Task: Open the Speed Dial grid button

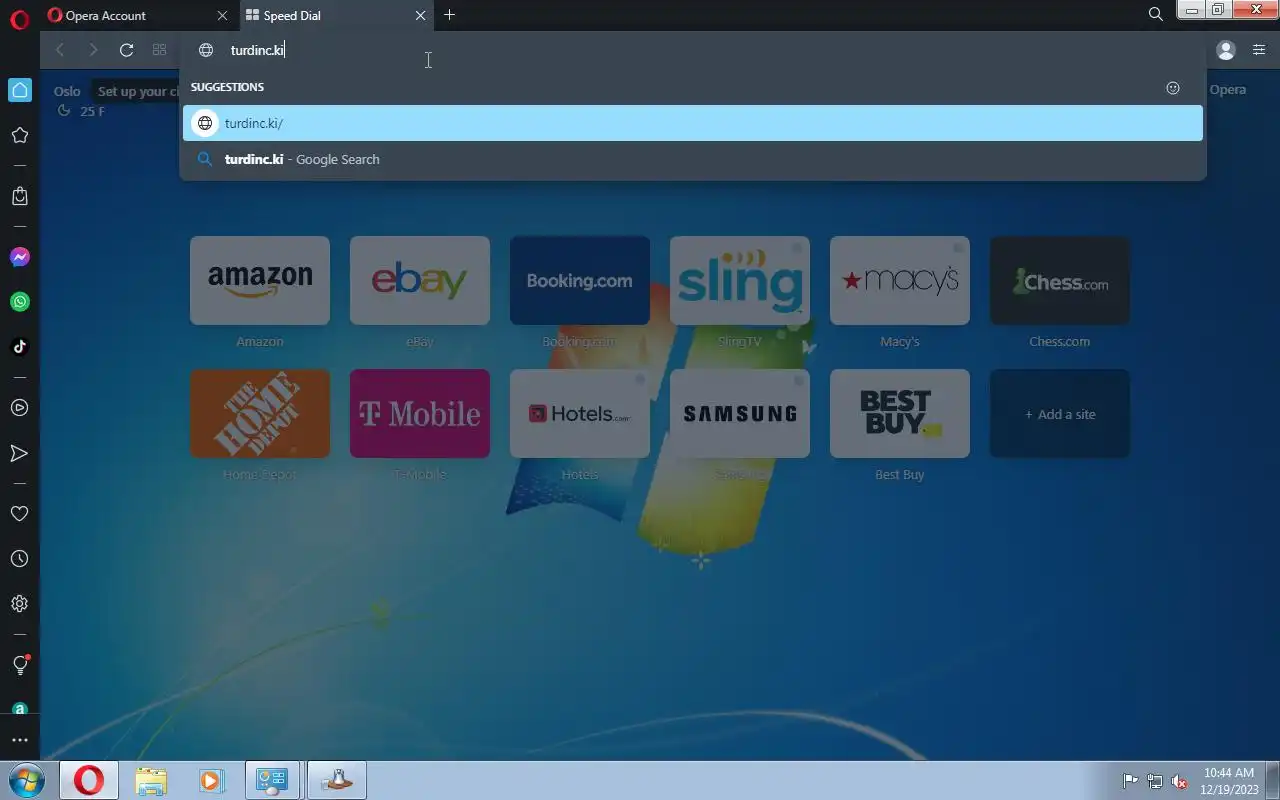Action: coord(159,50)
